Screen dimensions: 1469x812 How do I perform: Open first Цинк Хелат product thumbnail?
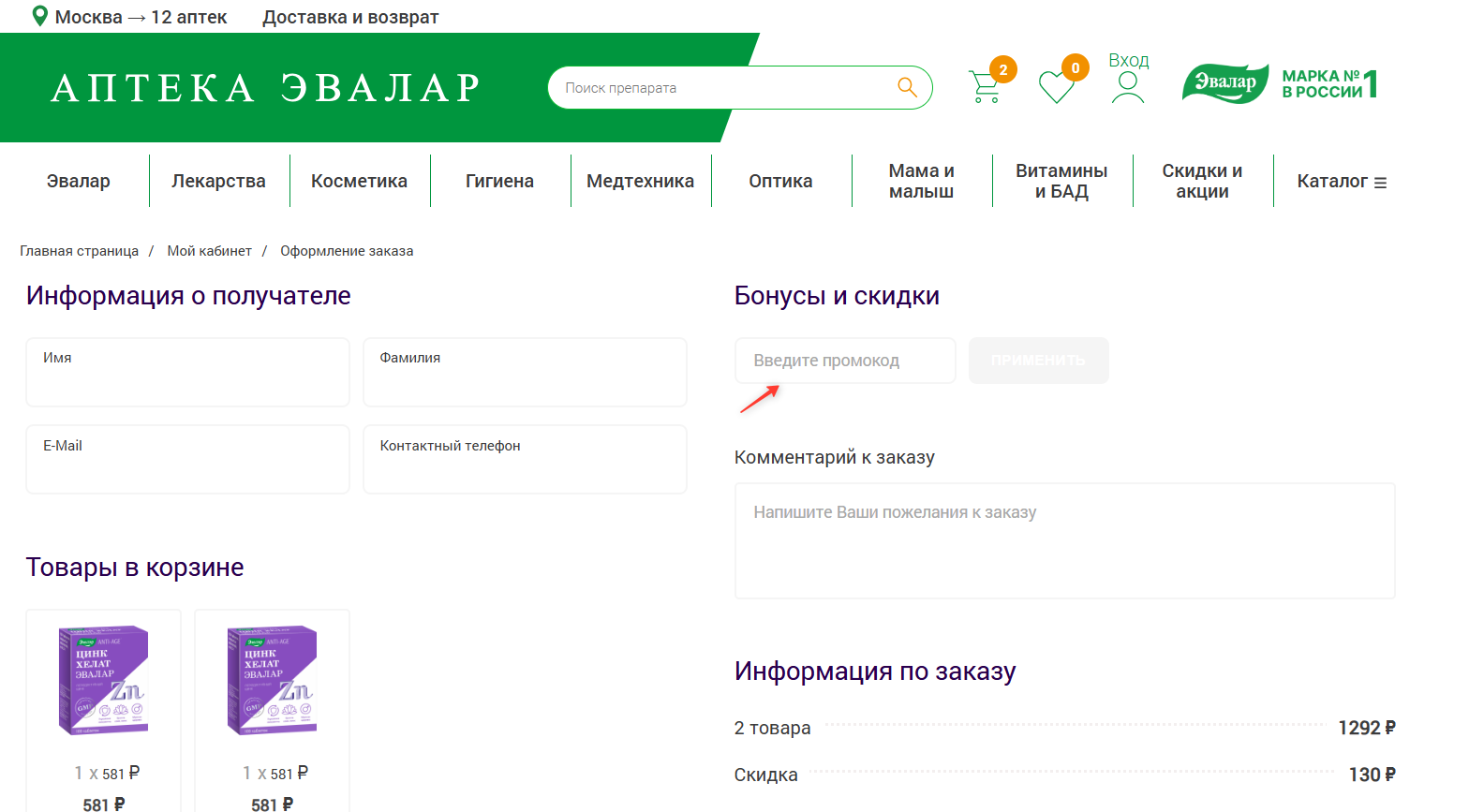(103, 681)
